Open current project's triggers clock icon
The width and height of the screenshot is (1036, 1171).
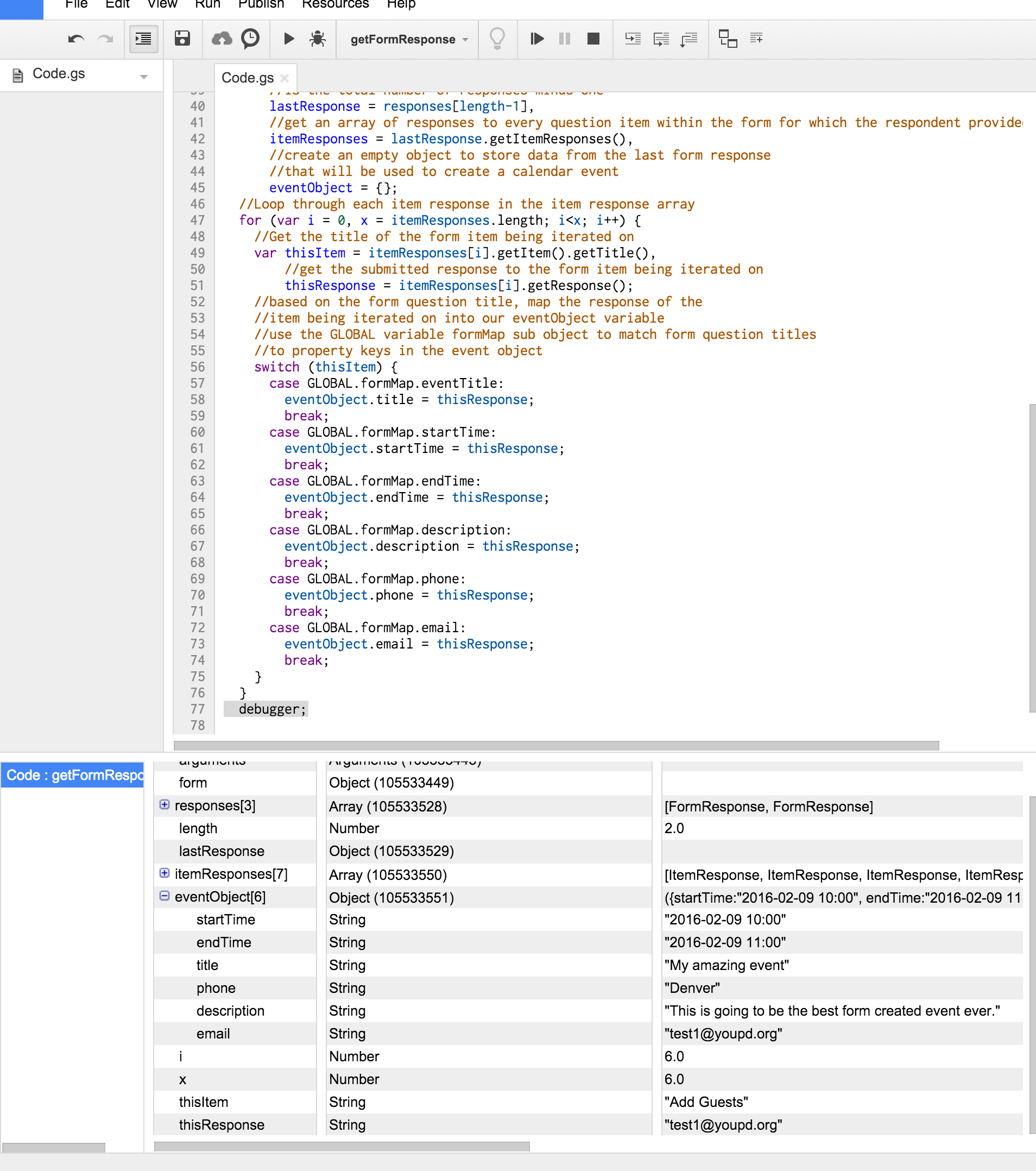click(x=250, y=39)
